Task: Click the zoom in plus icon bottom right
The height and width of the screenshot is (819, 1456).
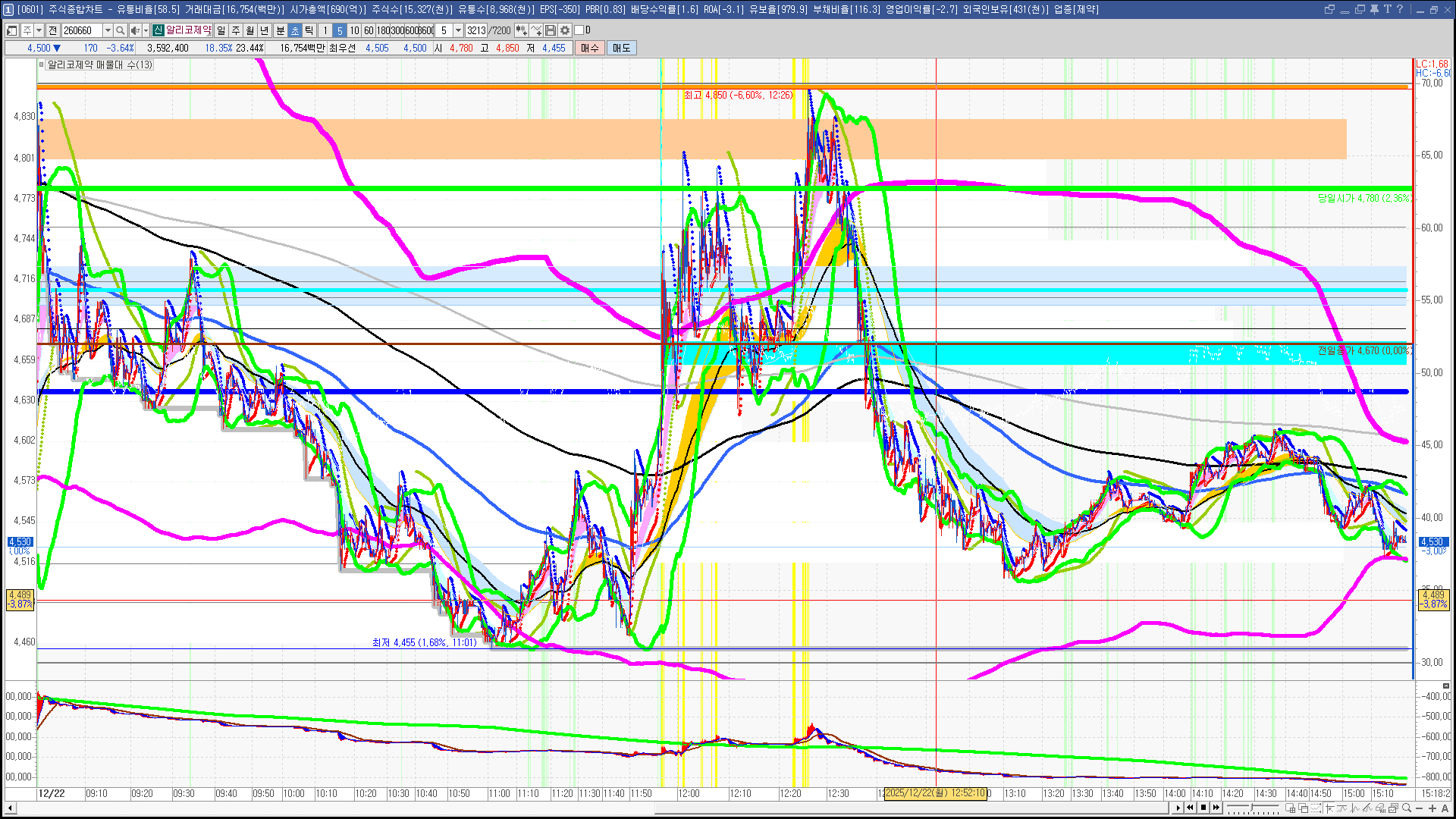Action: click(1432, 808)
